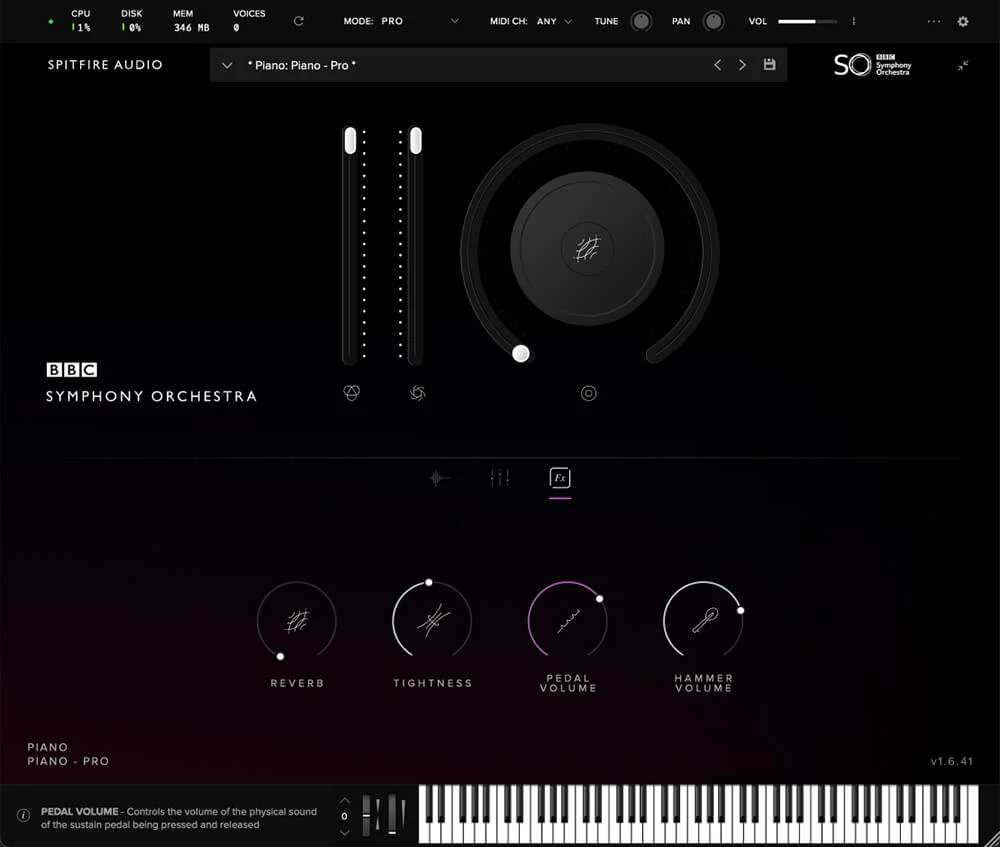Click the MEM 346 MB readout
This screenshot has height=847, width=1000.
point(191,20)
